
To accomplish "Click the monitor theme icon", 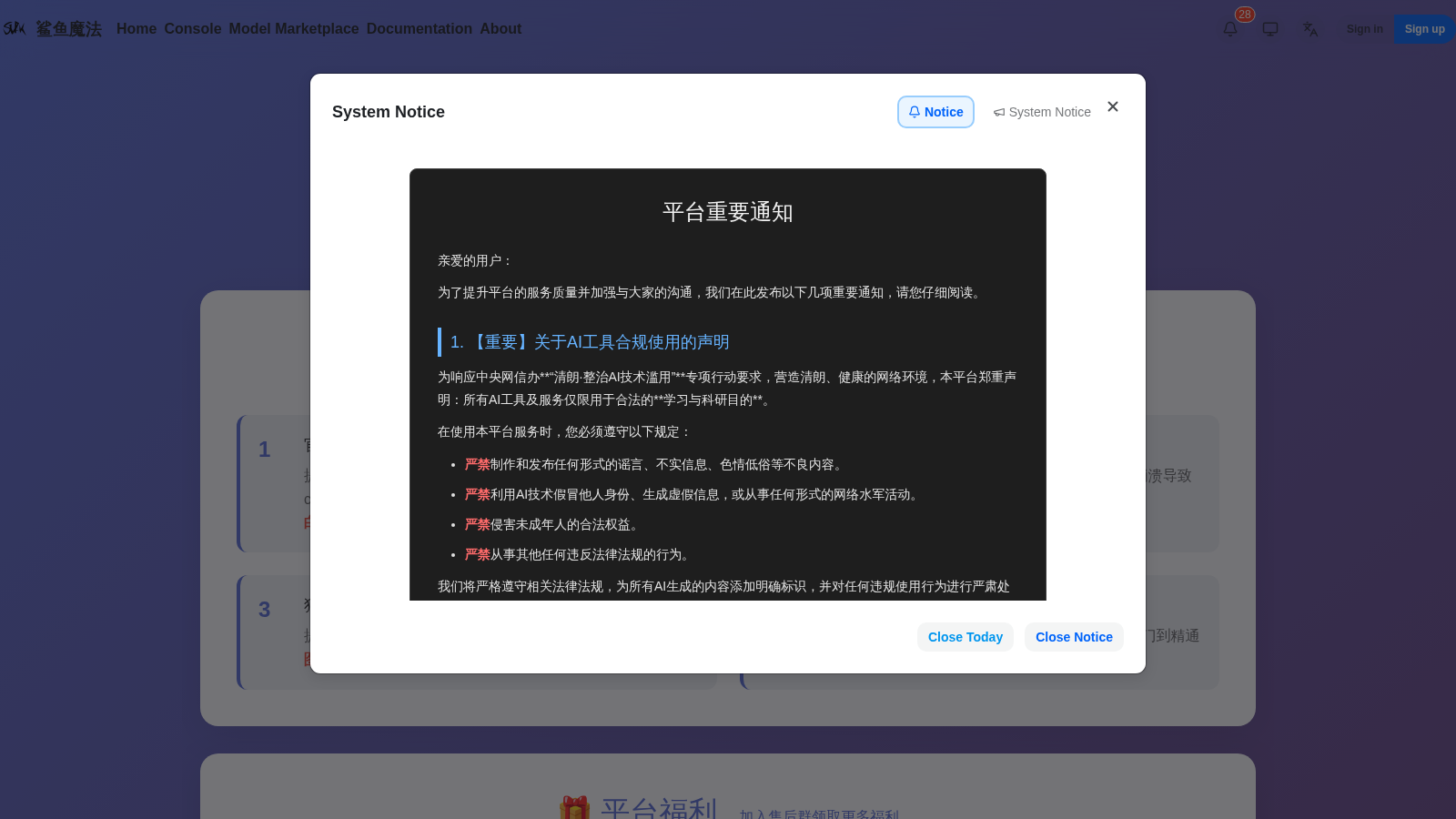I will point(1270,29).
